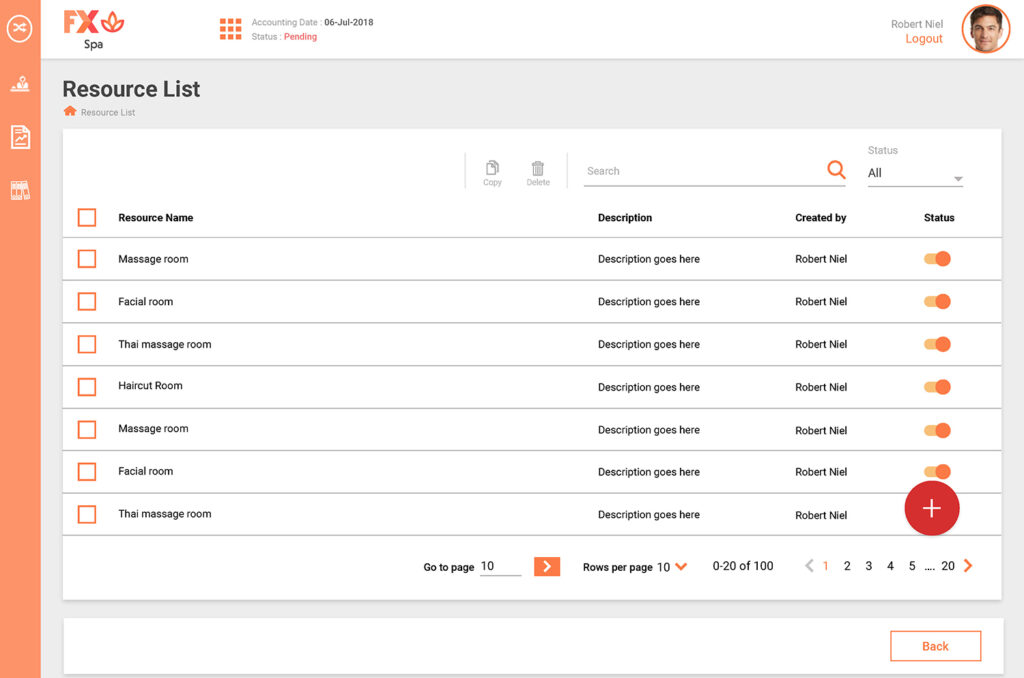This screenshot has width=1024, height=678.
Task: Toggle status switch for Thai massage room
Action: click(937, 344)
